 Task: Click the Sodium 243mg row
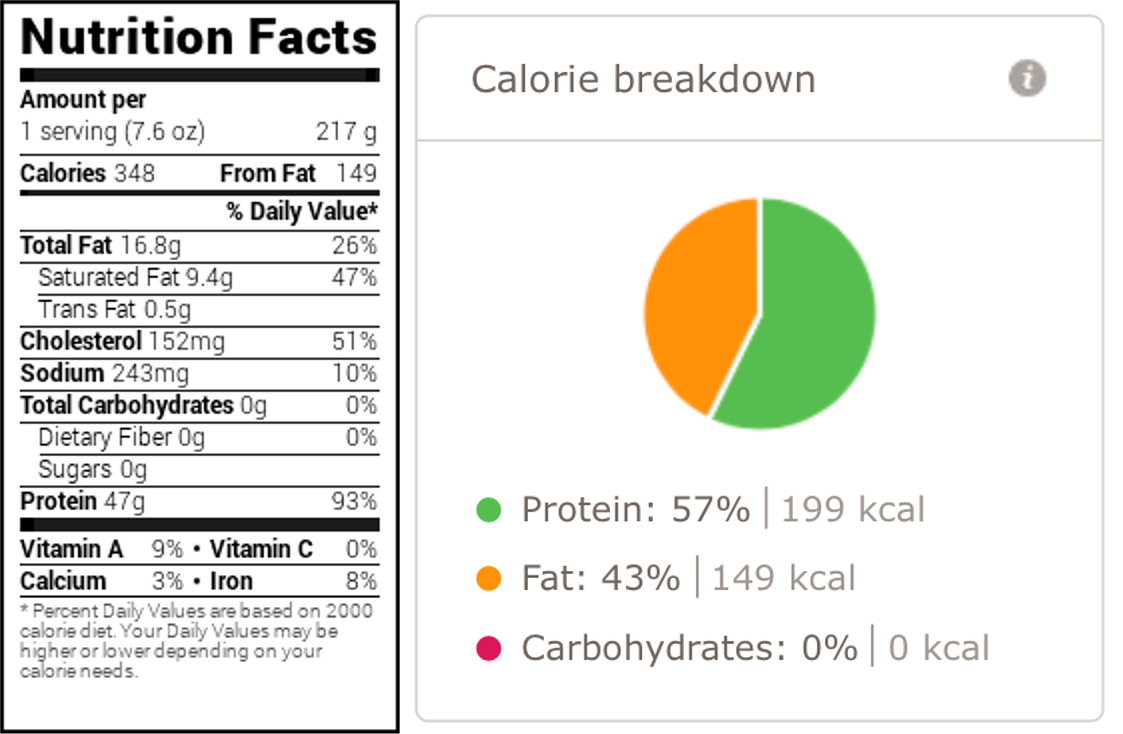coord(199,374)
